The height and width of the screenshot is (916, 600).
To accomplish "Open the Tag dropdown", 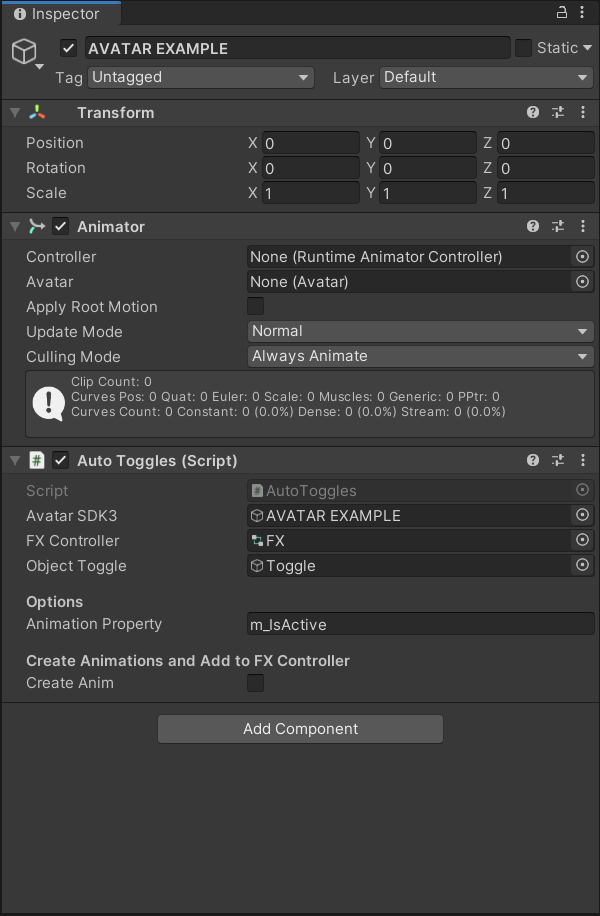I will tap(200, 77).
